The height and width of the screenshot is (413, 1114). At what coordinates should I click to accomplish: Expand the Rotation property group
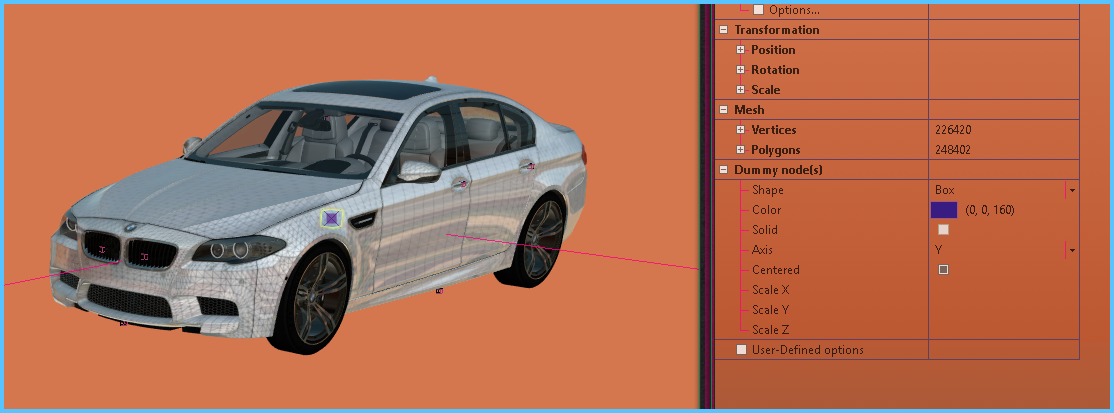pyautogui.click(x=740, y=70)
